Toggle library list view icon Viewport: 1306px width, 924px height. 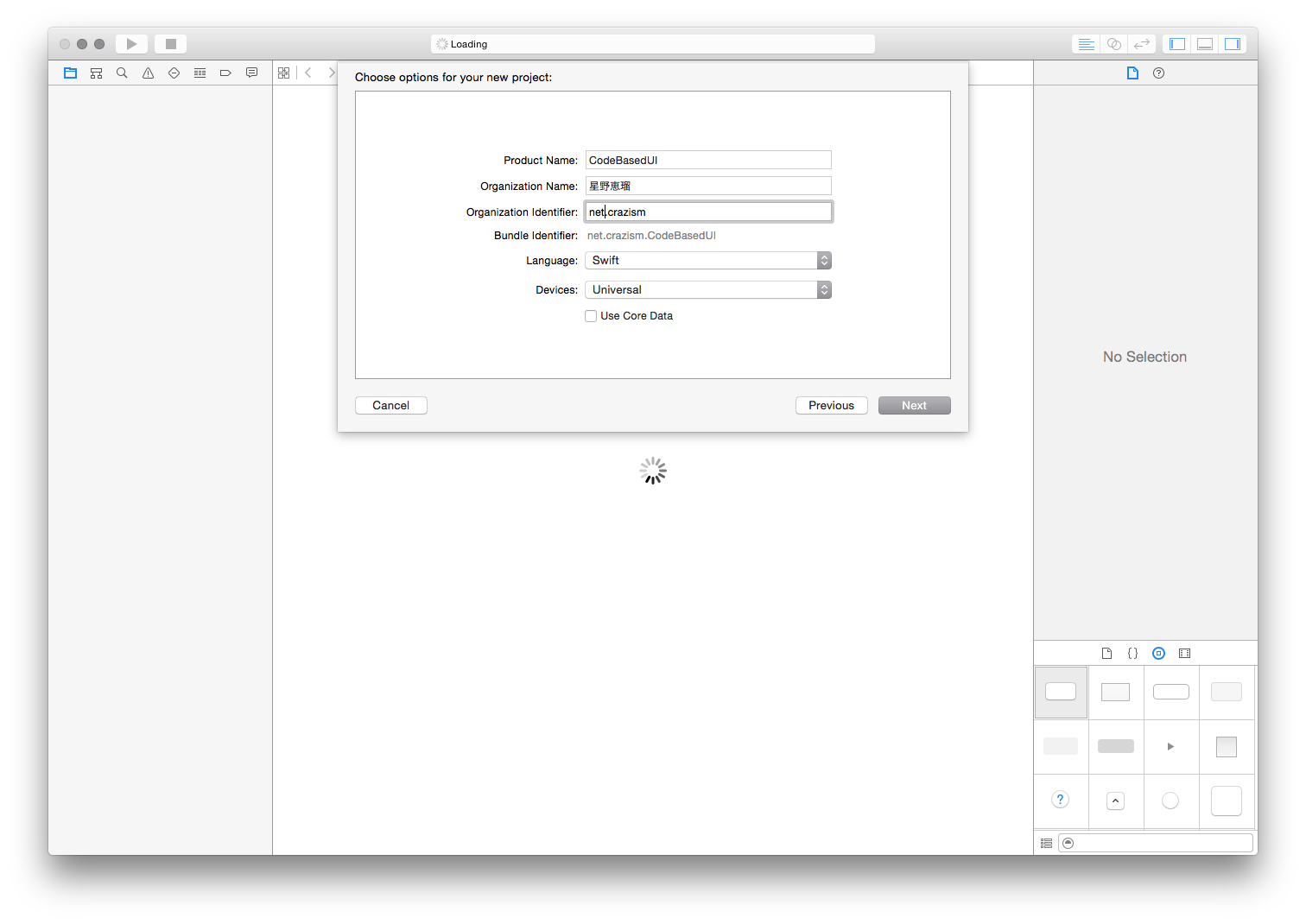1046,843
